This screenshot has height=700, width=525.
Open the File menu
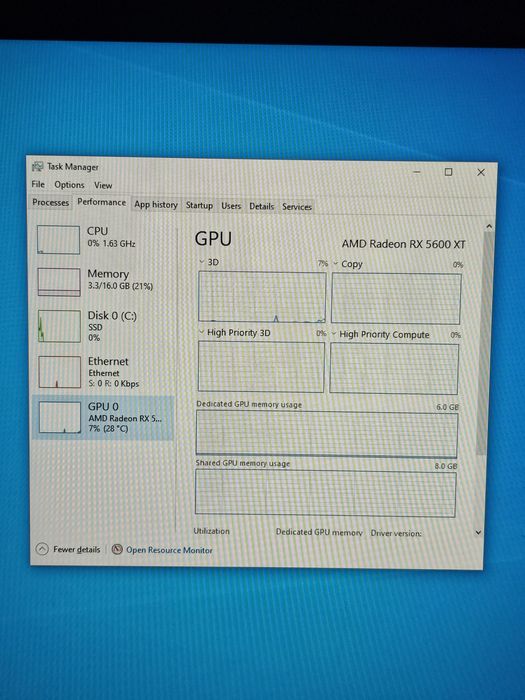(38, 184)
